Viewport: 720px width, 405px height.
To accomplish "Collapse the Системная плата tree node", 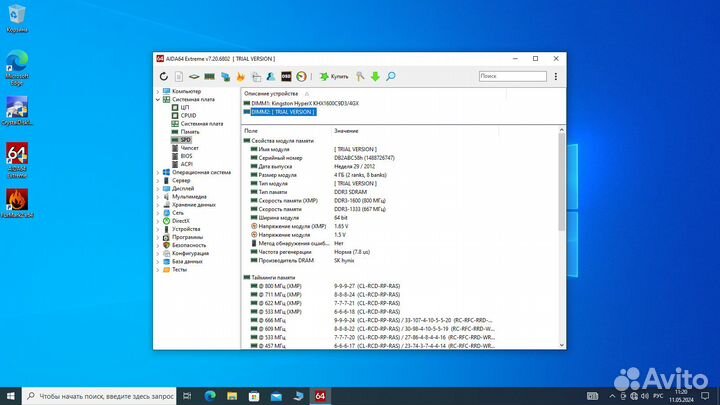I will pos(158,99).
